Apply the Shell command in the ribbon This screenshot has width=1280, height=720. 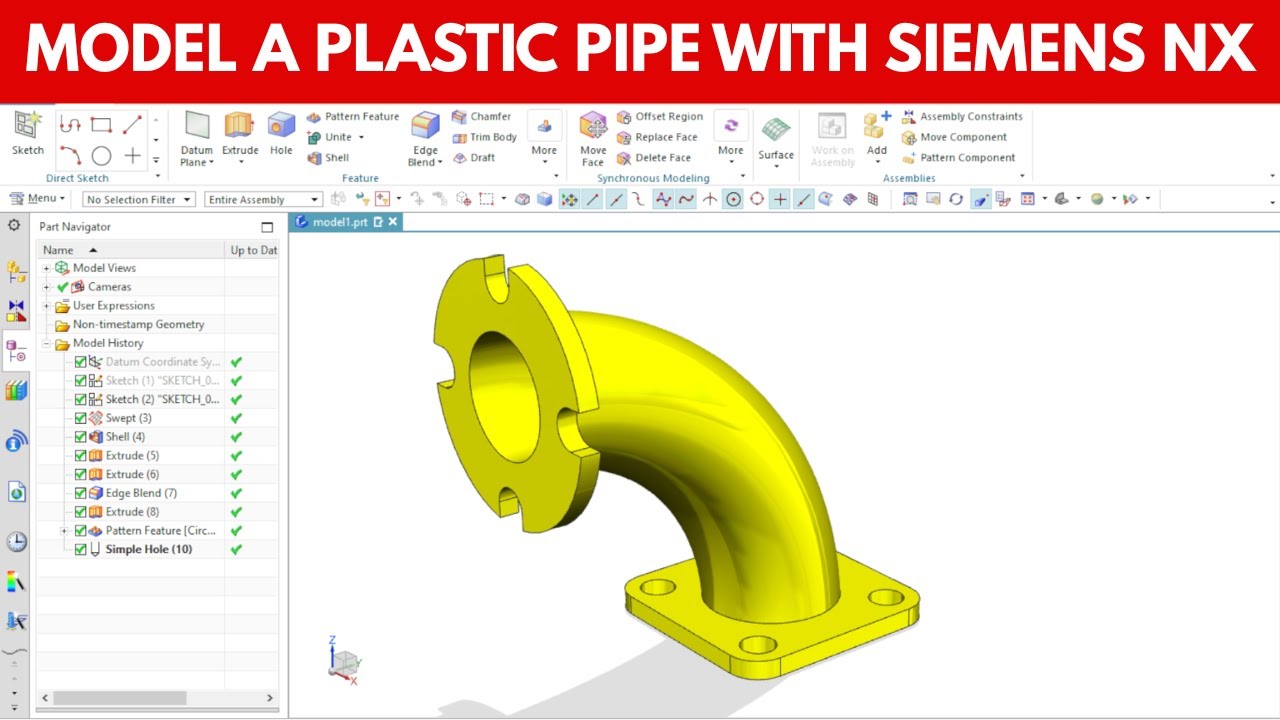[329, 158]
